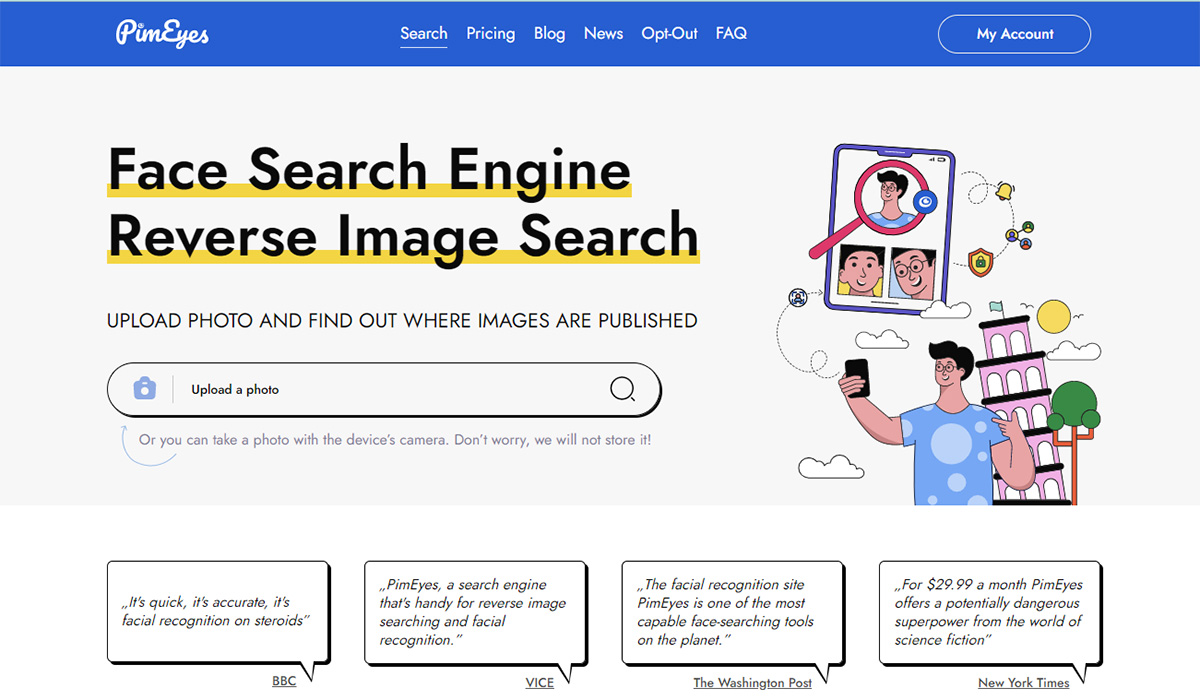Click the Upload a photo field
Image resolution: width=1200 pixels, height=700 pixels.
(x=384, y=389)
